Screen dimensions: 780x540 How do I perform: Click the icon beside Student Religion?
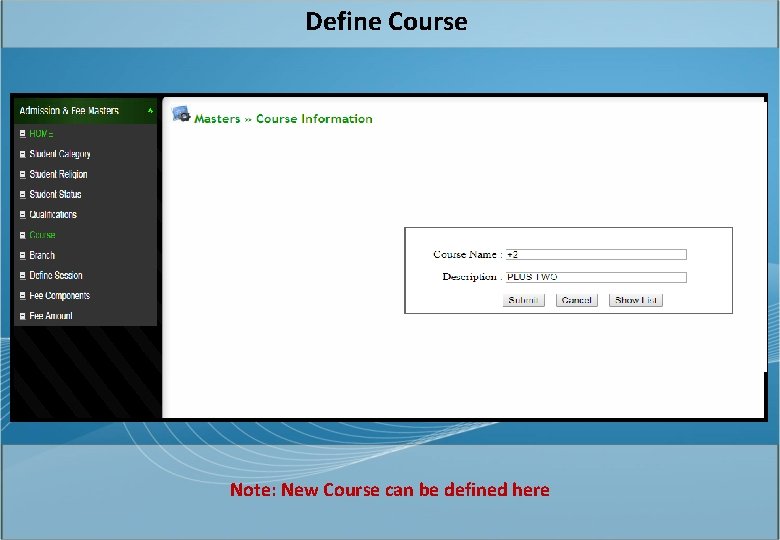coord(22,175)
